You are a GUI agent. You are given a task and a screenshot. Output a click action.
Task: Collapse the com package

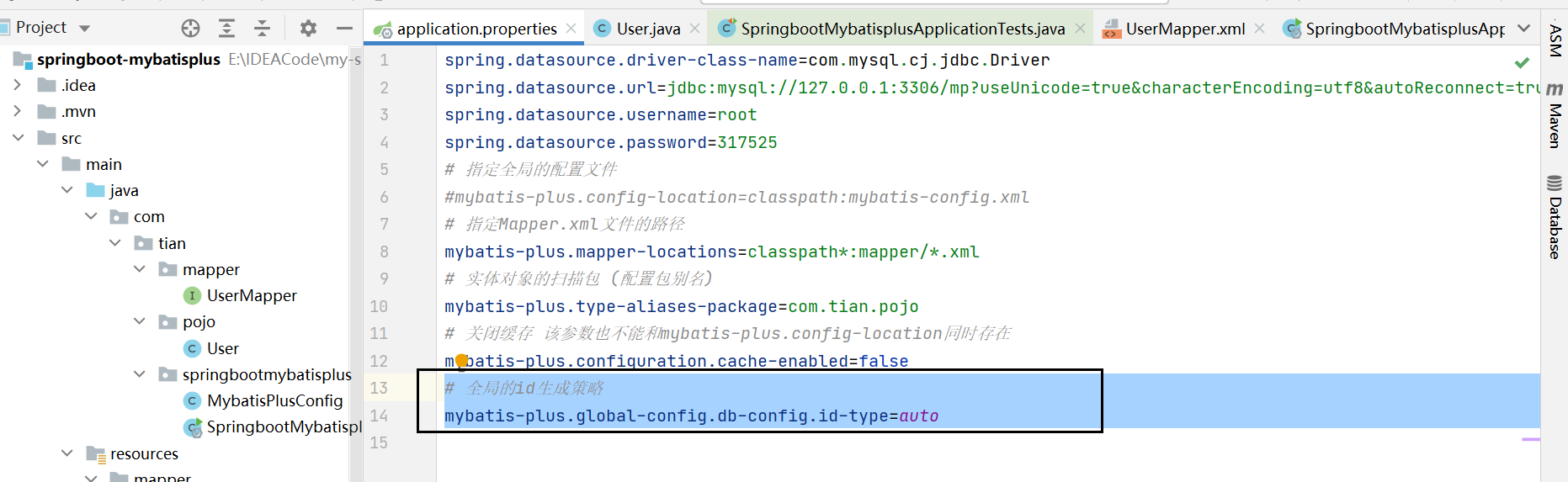coord(91,216)
